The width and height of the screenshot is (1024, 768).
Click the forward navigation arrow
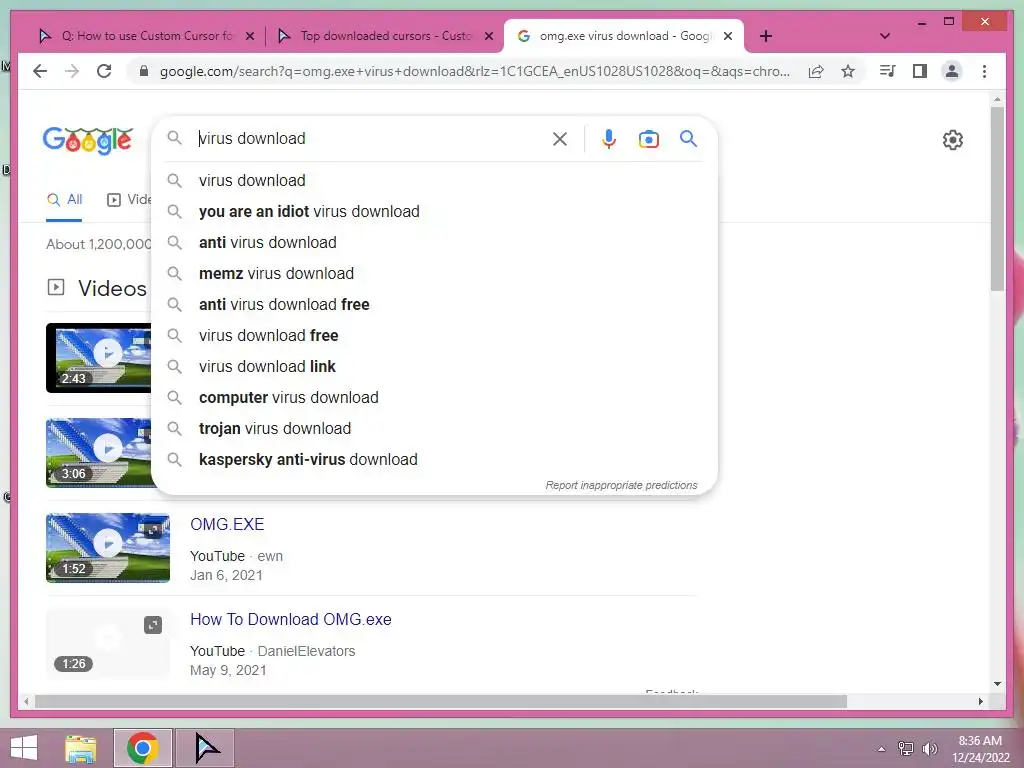pyautogui.click(x=72, y=71)
